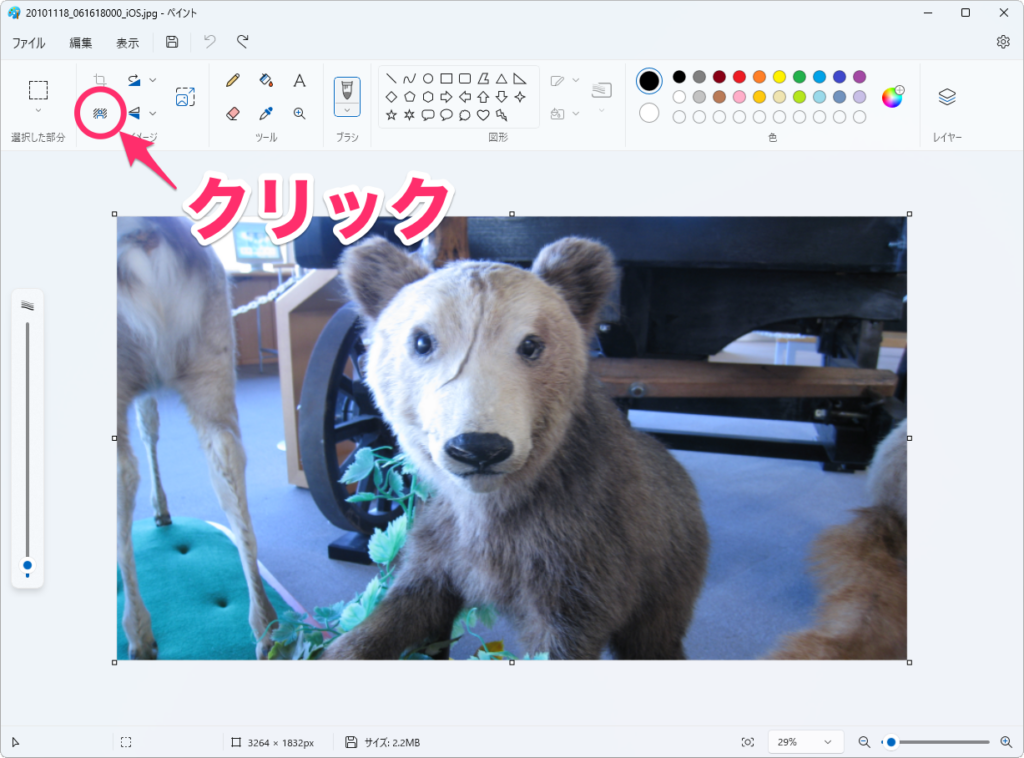
Task: Activate the Magnifier tool
Action: [x=299, y=113]
